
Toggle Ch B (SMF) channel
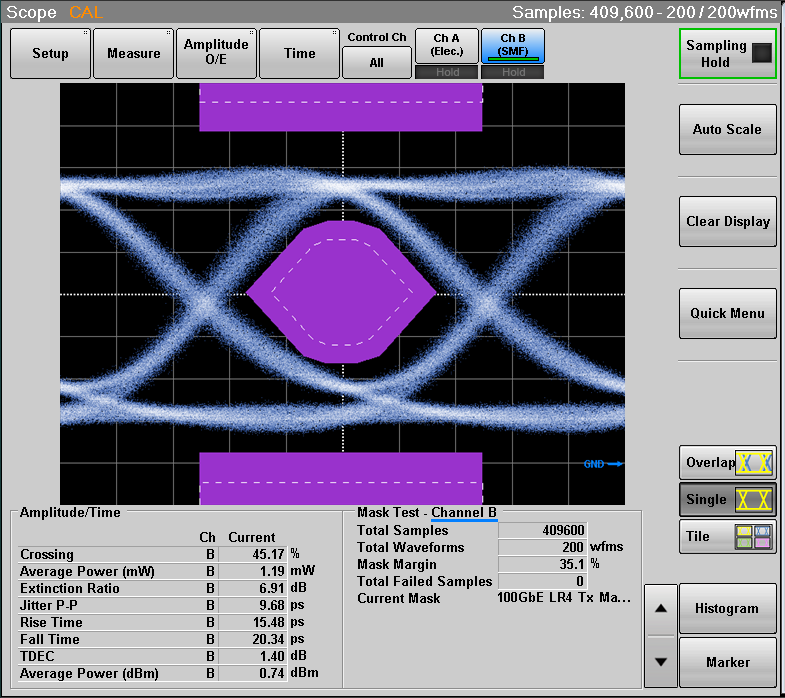click(x=513, y=45)
